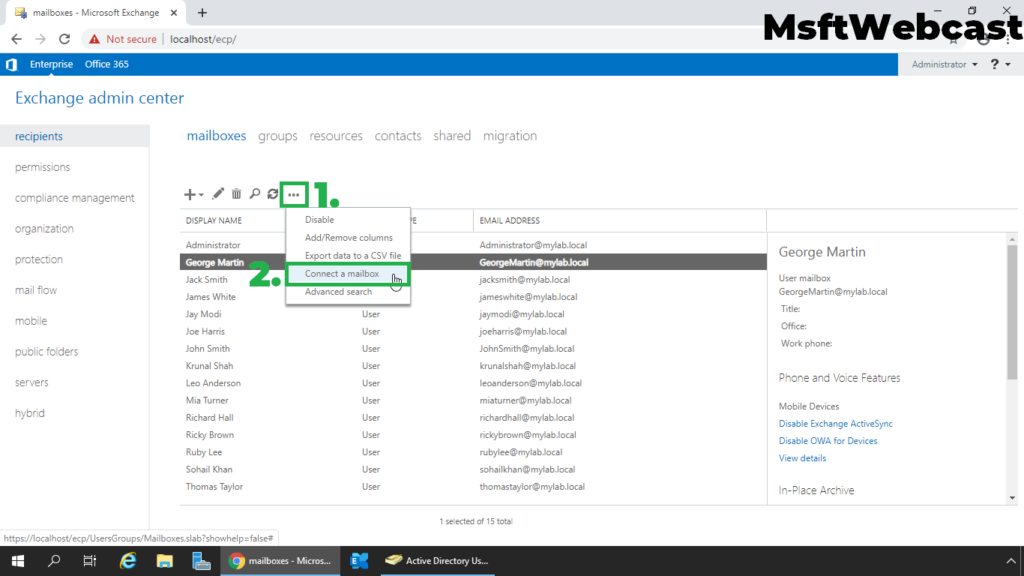The width and height of the screenshot is (1024, 576).
Task: Click the edit pencil icon
Action: click(217, 194)
